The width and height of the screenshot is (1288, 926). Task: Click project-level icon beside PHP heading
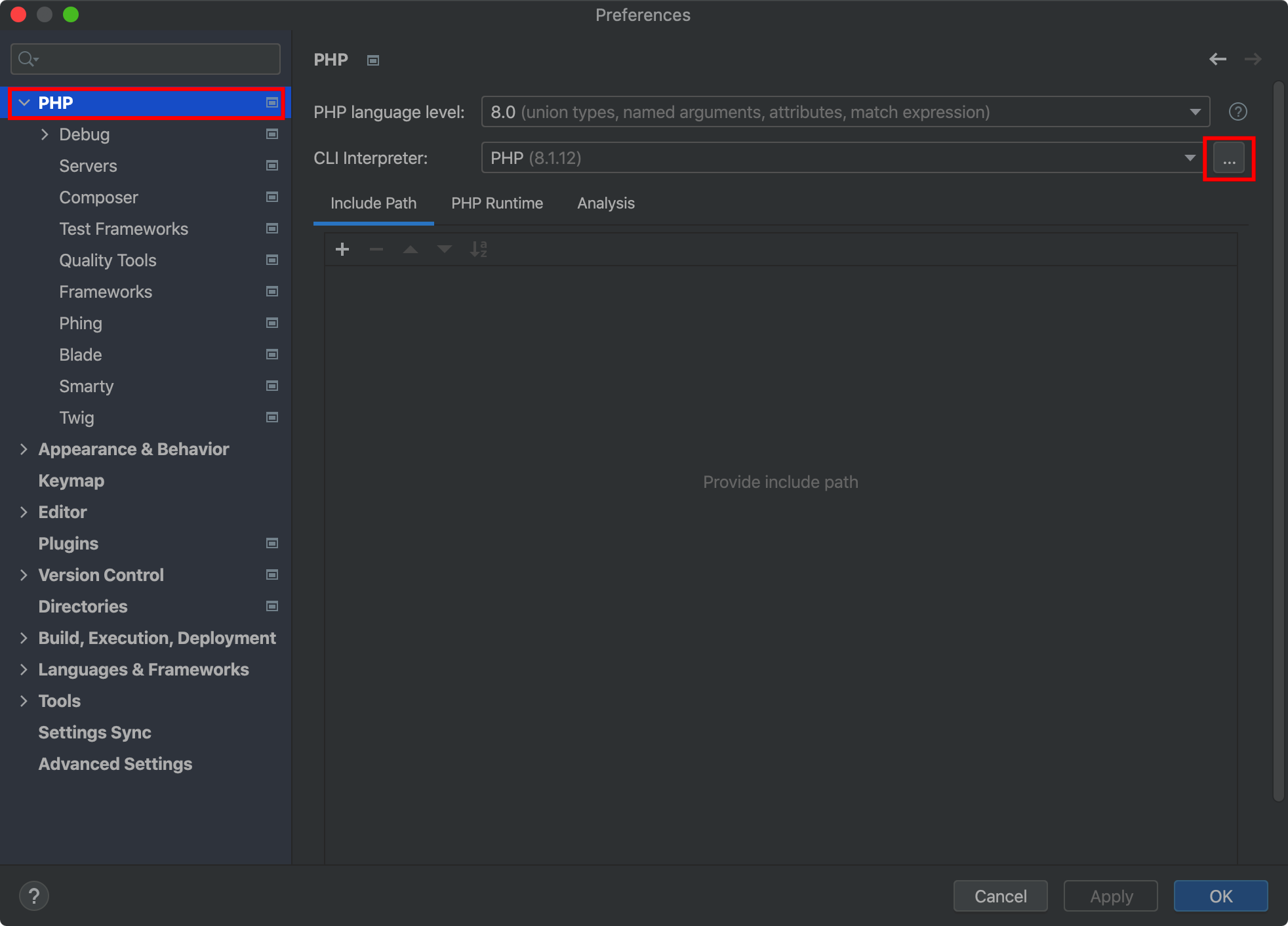click(373, 60)
